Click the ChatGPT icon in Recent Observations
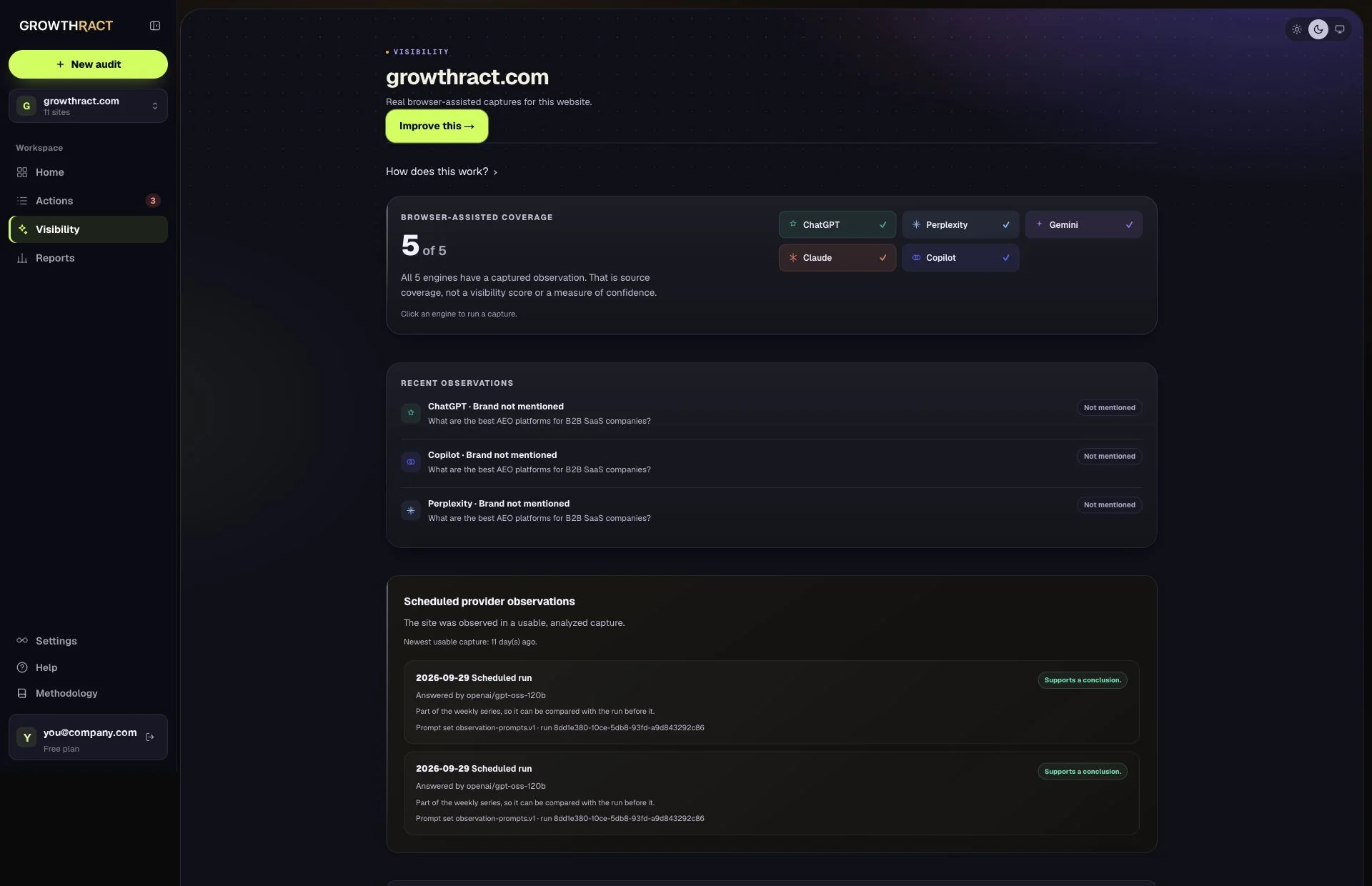Screen dimensions: 1372x886 (x=411, y=413)
